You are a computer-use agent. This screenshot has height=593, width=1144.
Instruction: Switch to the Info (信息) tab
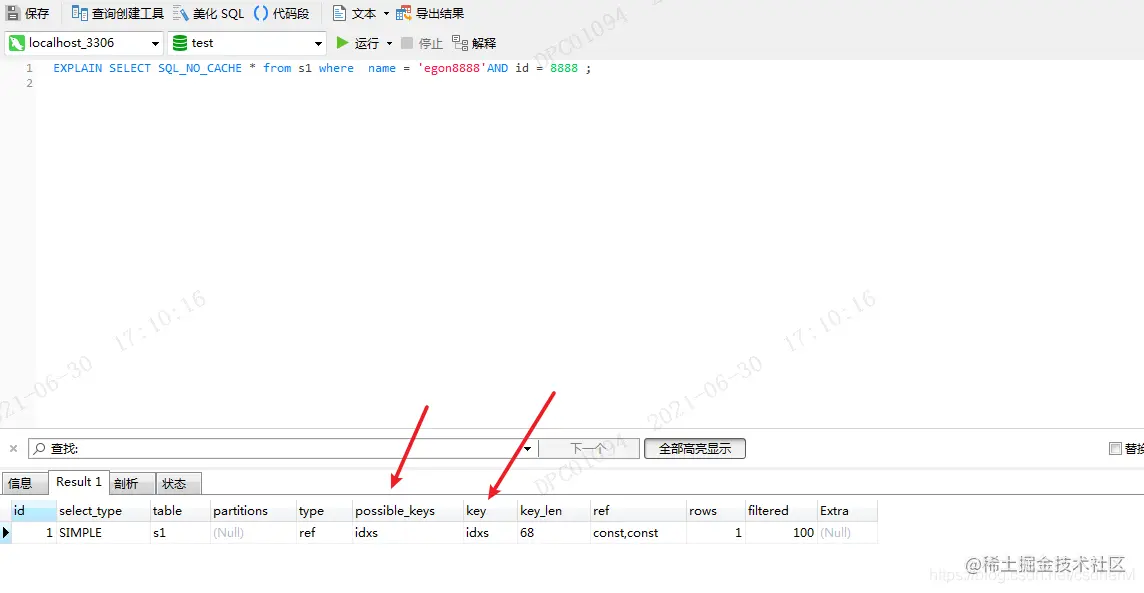coord(24,483)
